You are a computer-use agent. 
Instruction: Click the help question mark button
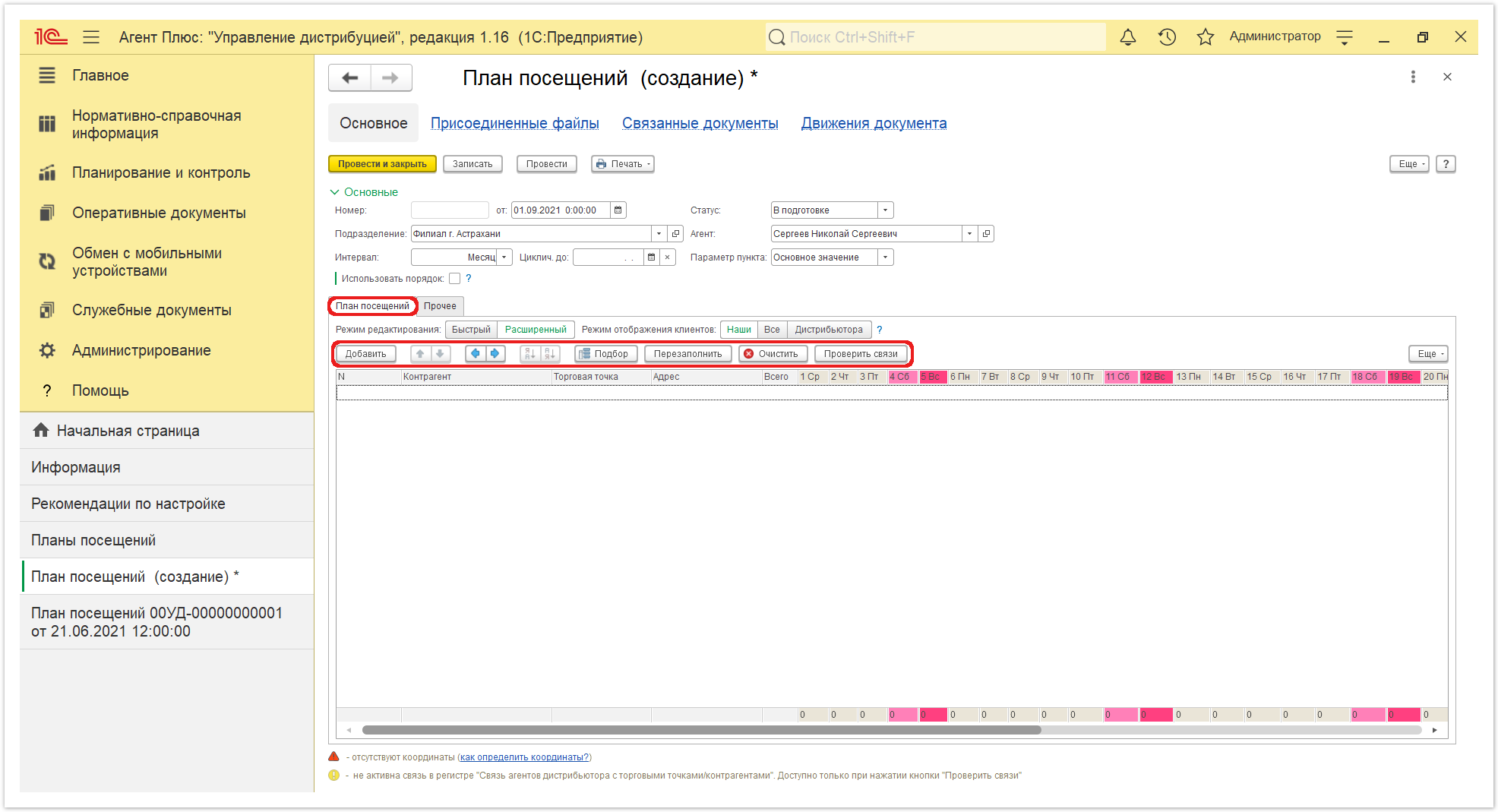[1446, 164]
